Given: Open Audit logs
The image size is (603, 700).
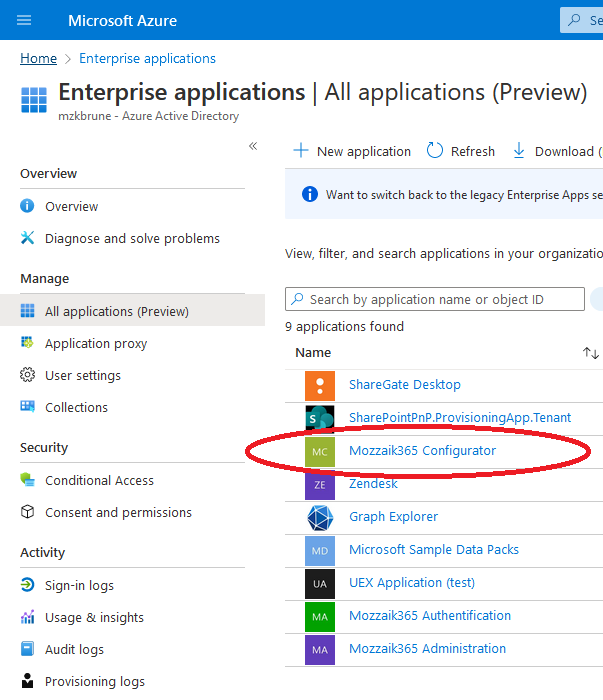Looking at the screenshot, I should coord(75,650).
